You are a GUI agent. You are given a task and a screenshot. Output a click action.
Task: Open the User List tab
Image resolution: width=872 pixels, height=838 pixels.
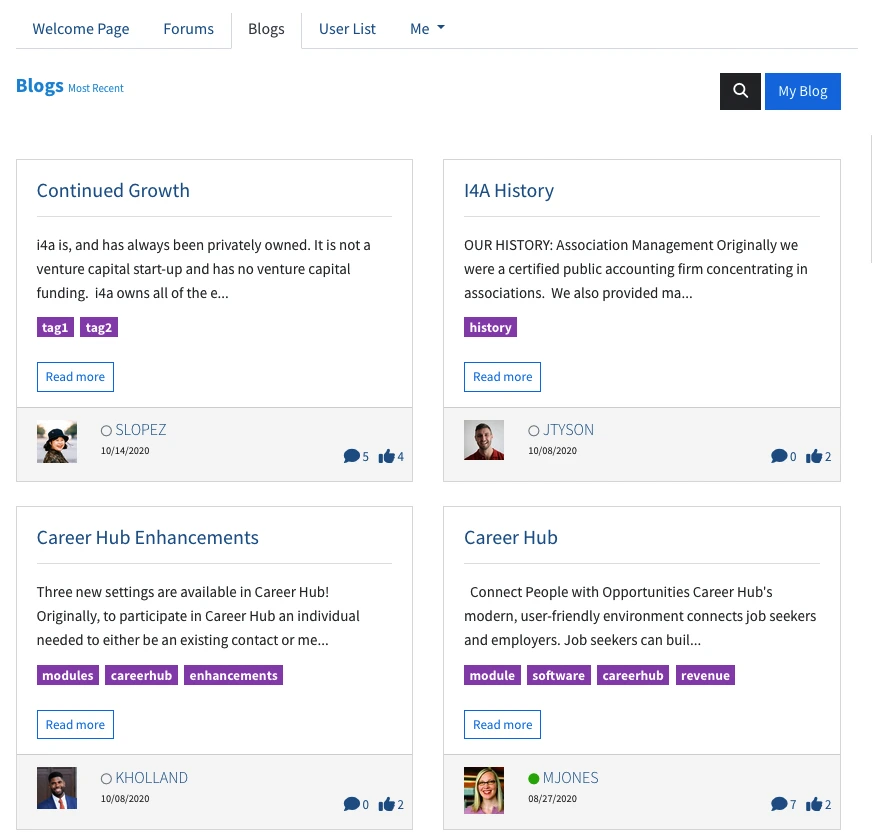pos(347,29)
